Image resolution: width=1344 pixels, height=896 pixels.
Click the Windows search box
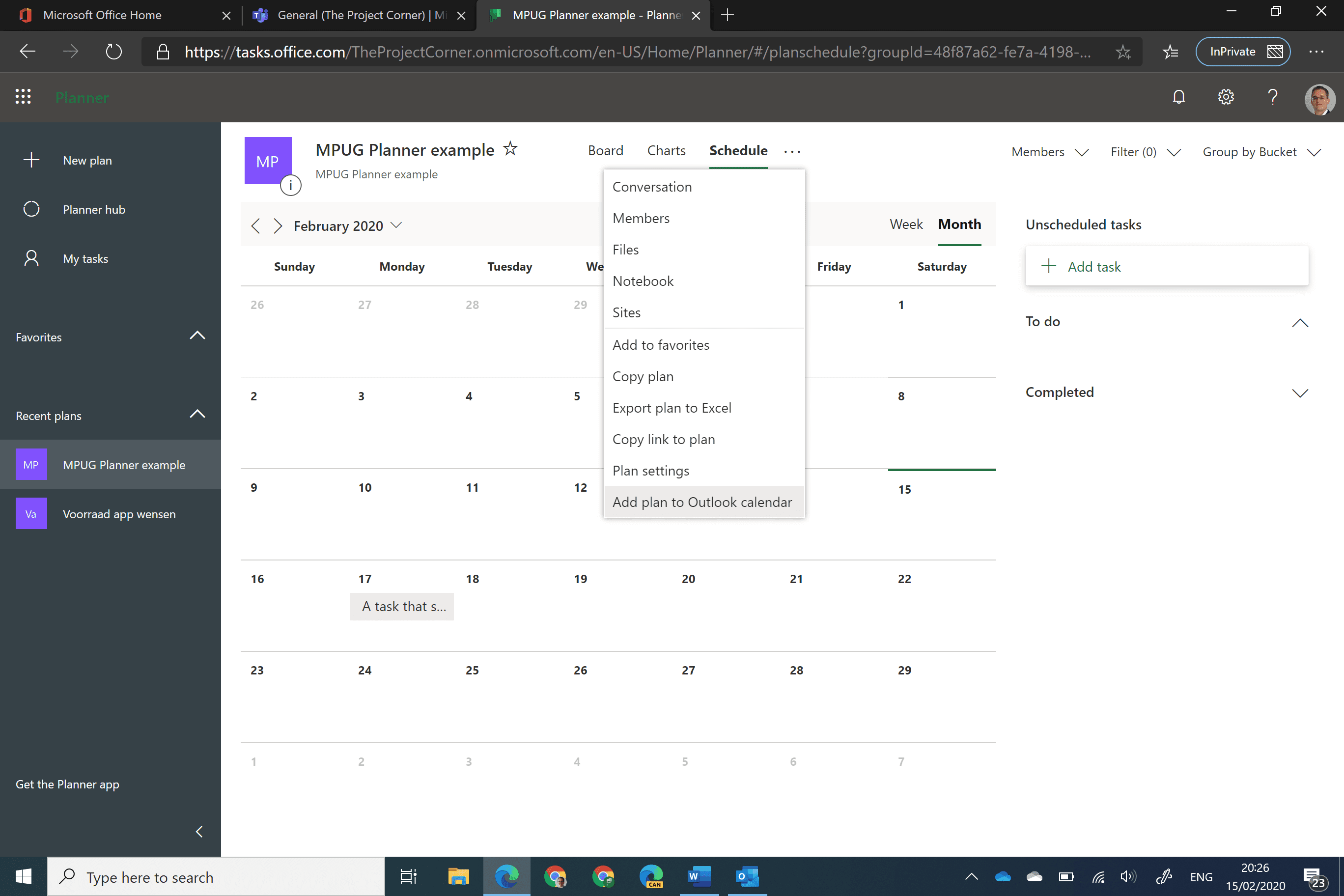tap(216, 876)
